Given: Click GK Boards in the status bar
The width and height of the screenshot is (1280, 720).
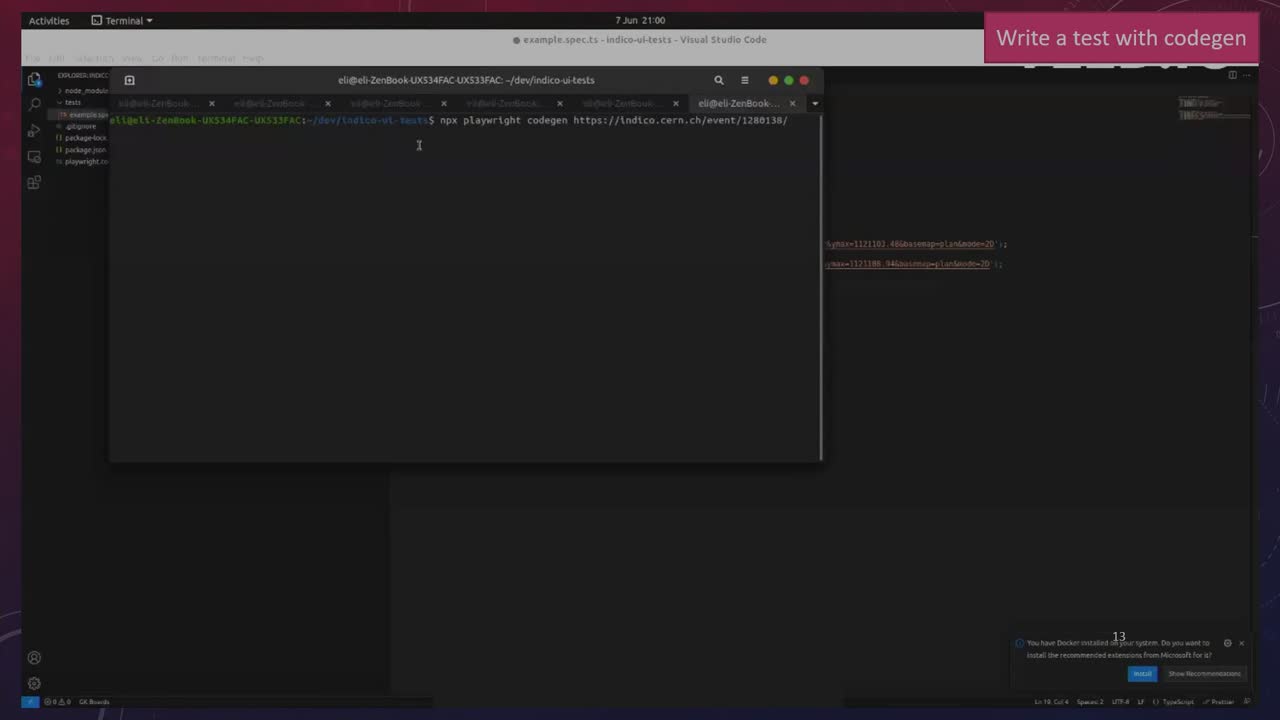Looking at the screenshot, I should point(94,702).
